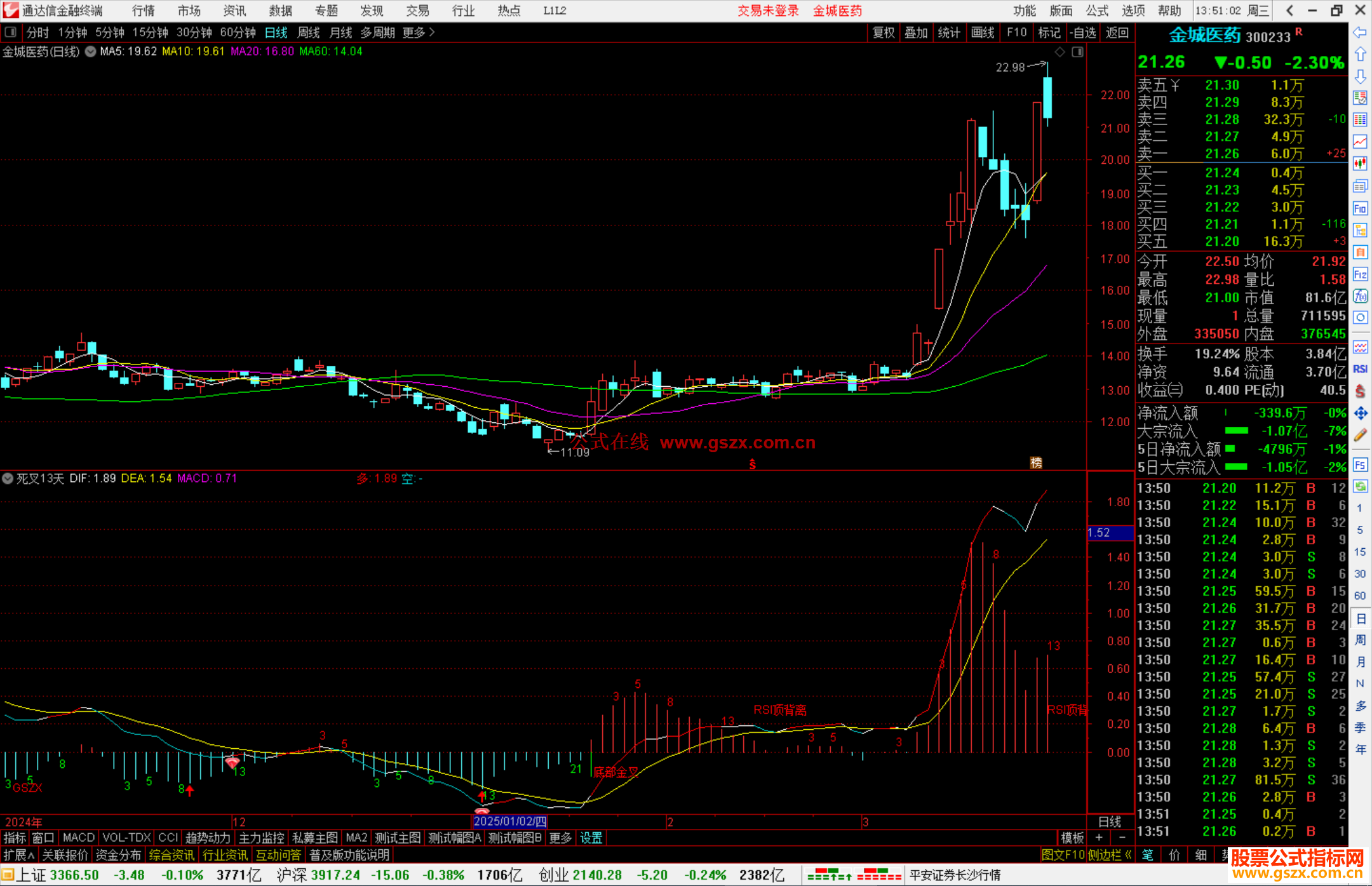1372x886 pixels.
Task: Select the yellow pencil drawing tool icon
Action: click(1360, 435)
